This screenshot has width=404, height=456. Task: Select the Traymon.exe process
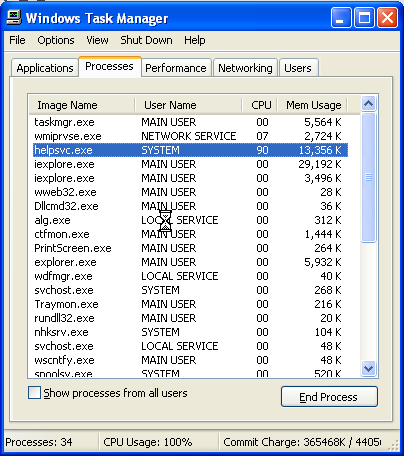point(190,304)
